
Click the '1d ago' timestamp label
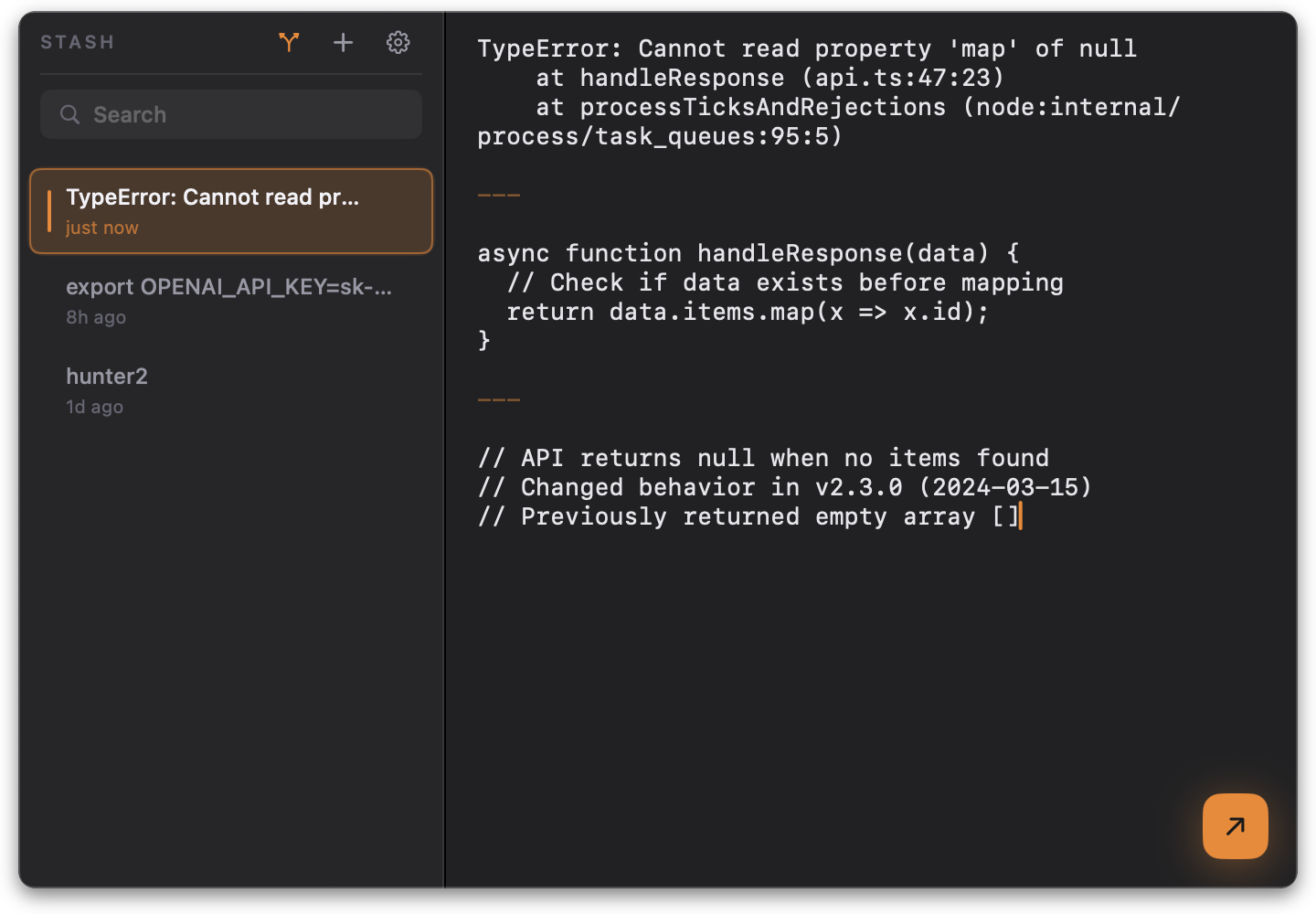click(x=94, y=407)
